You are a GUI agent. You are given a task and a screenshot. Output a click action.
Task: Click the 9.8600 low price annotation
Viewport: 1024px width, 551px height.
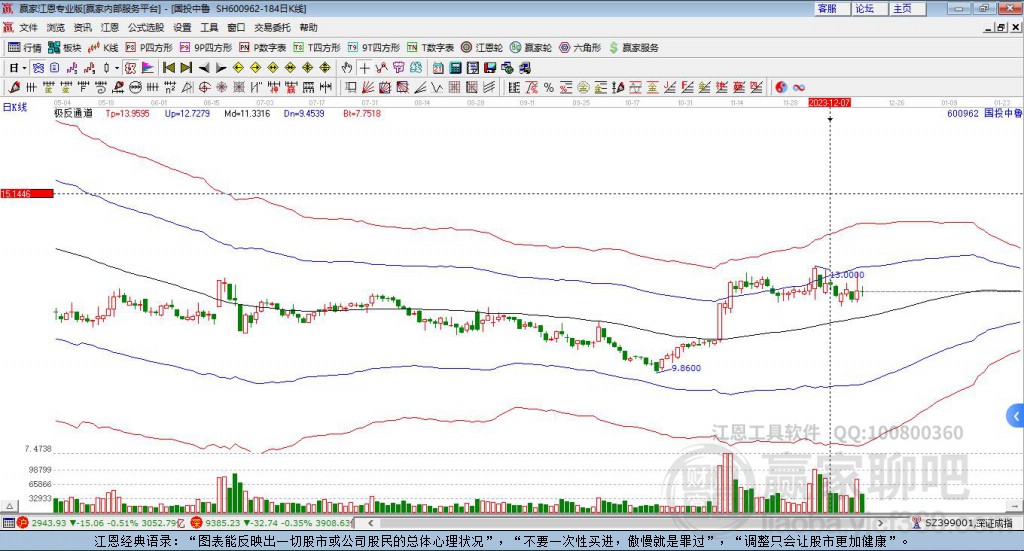(686, 368)
